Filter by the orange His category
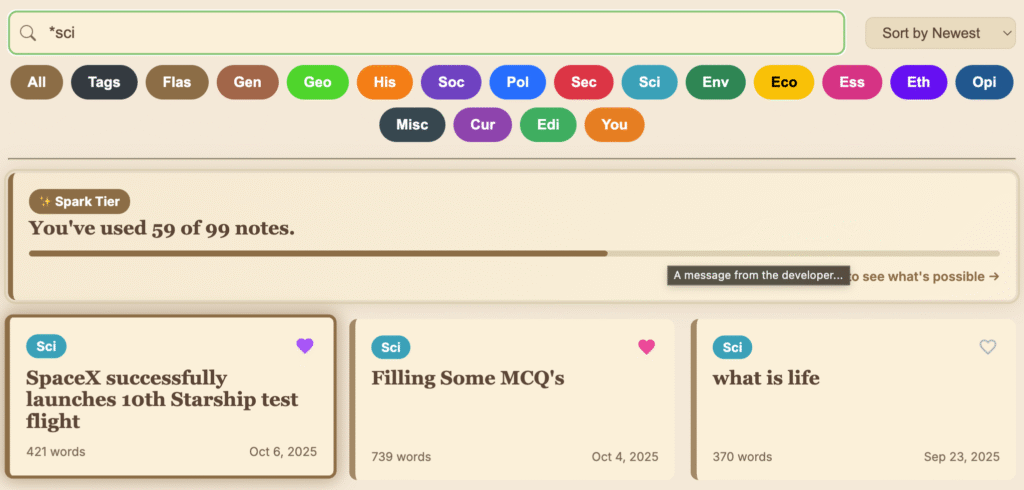 (x=385, y=82)
